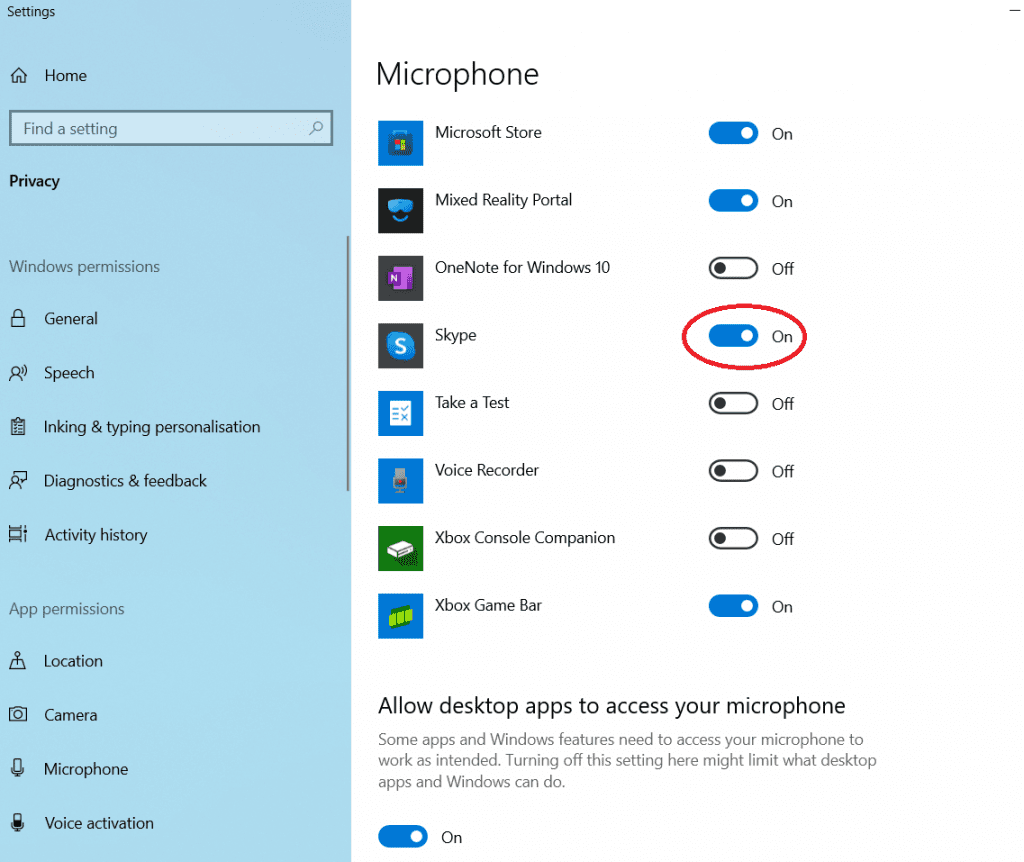Click the Take a Test icon
This screenshot has width=1024, height=862.
[x=400, y=413]
